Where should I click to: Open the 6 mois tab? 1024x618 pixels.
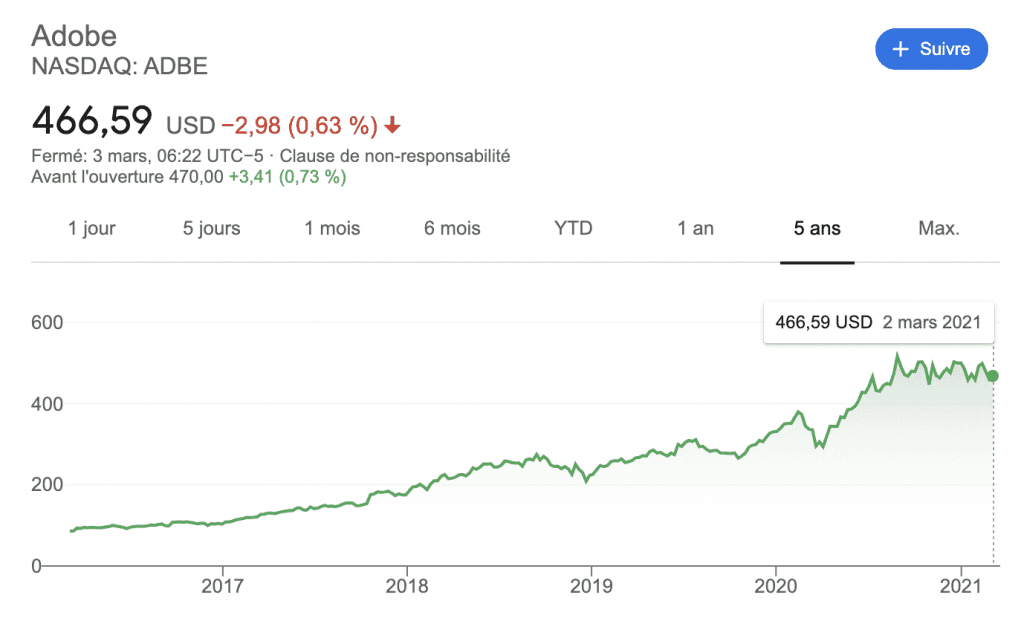452,228
